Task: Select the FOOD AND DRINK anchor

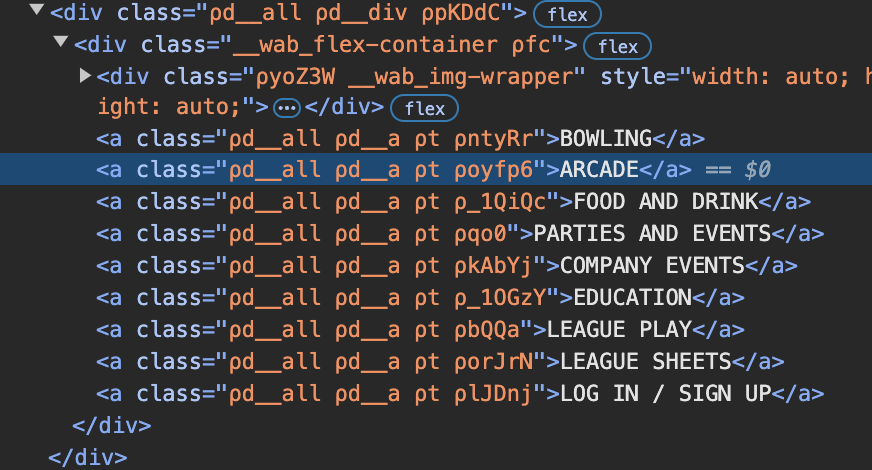Action: [x=666, y=201]
